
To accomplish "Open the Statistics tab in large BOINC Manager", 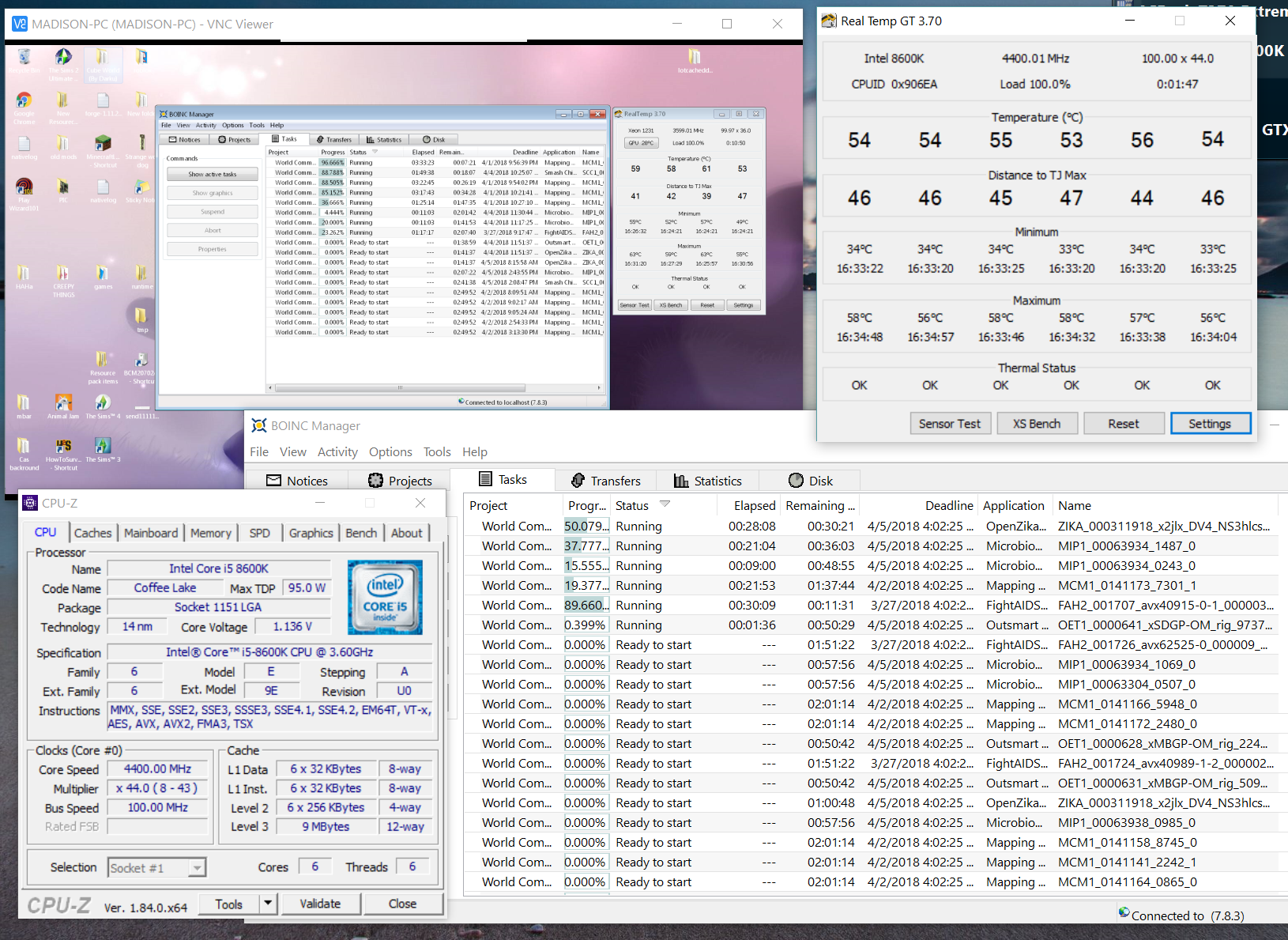I will point(708,481).
